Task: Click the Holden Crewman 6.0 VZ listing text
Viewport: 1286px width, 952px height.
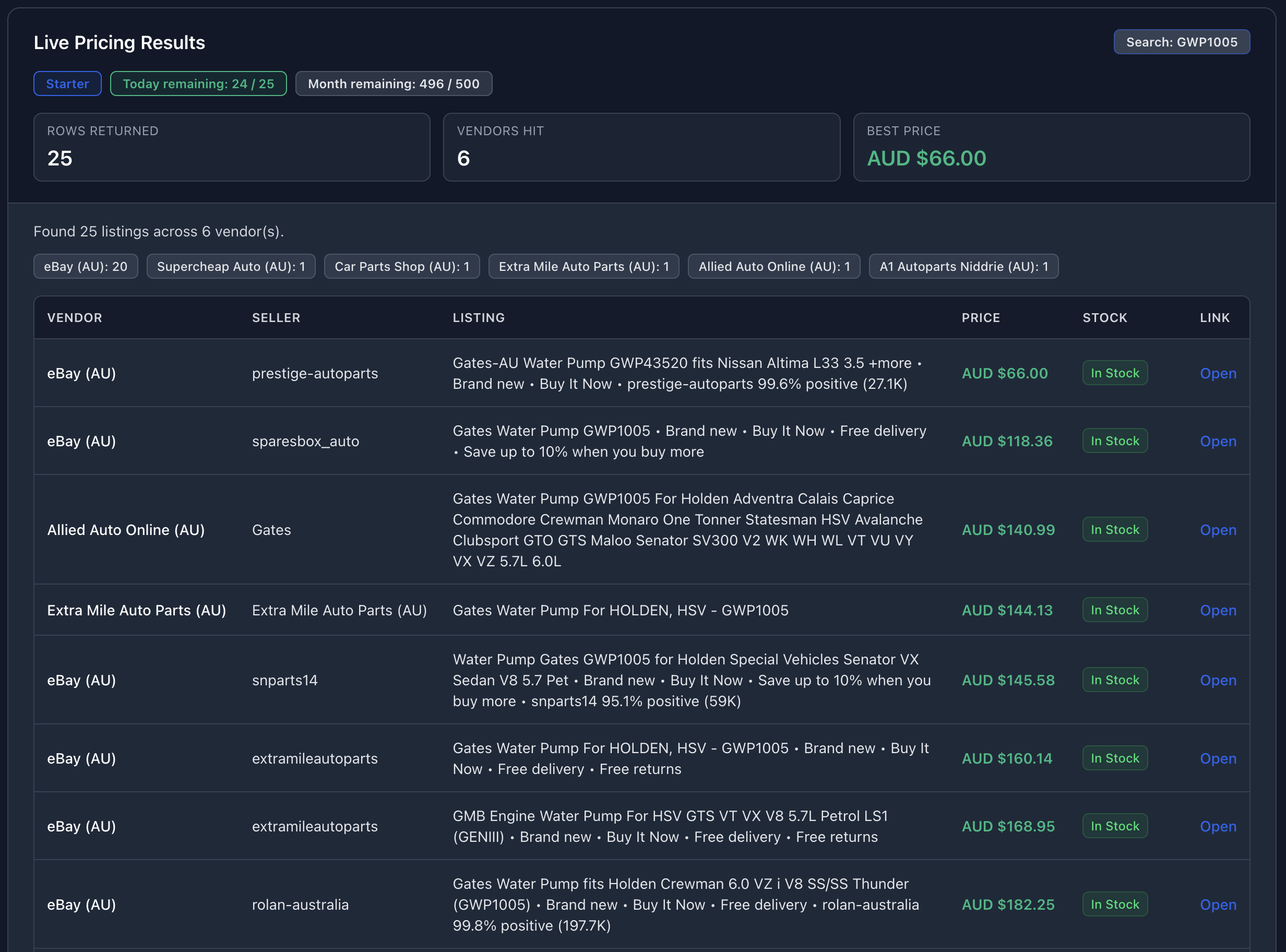Action: pos(686,906)
